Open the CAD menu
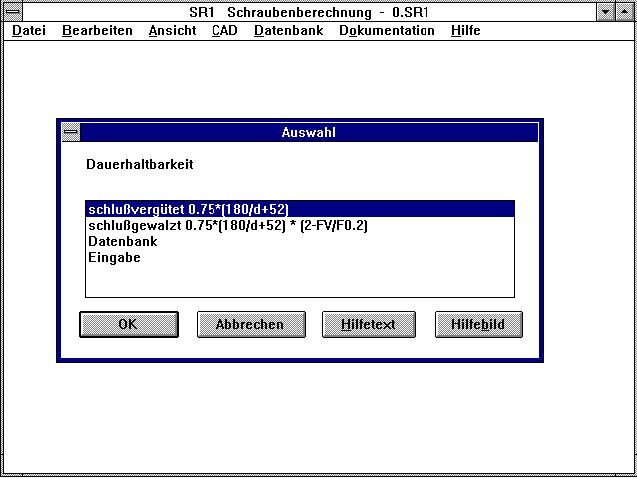The height and width of the screenshot is (478, 637). [x=225, y=30]
